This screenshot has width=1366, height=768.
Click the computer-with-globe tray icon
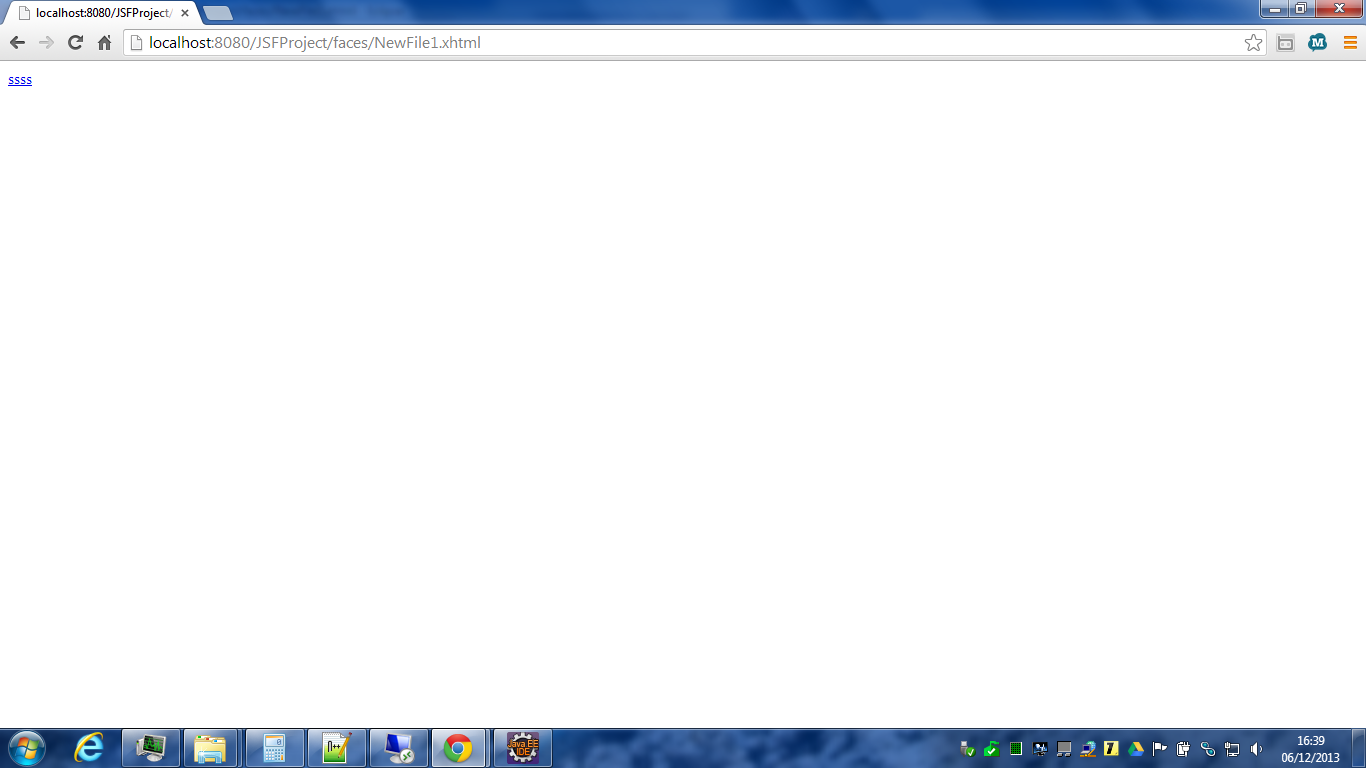(1088, 749)
